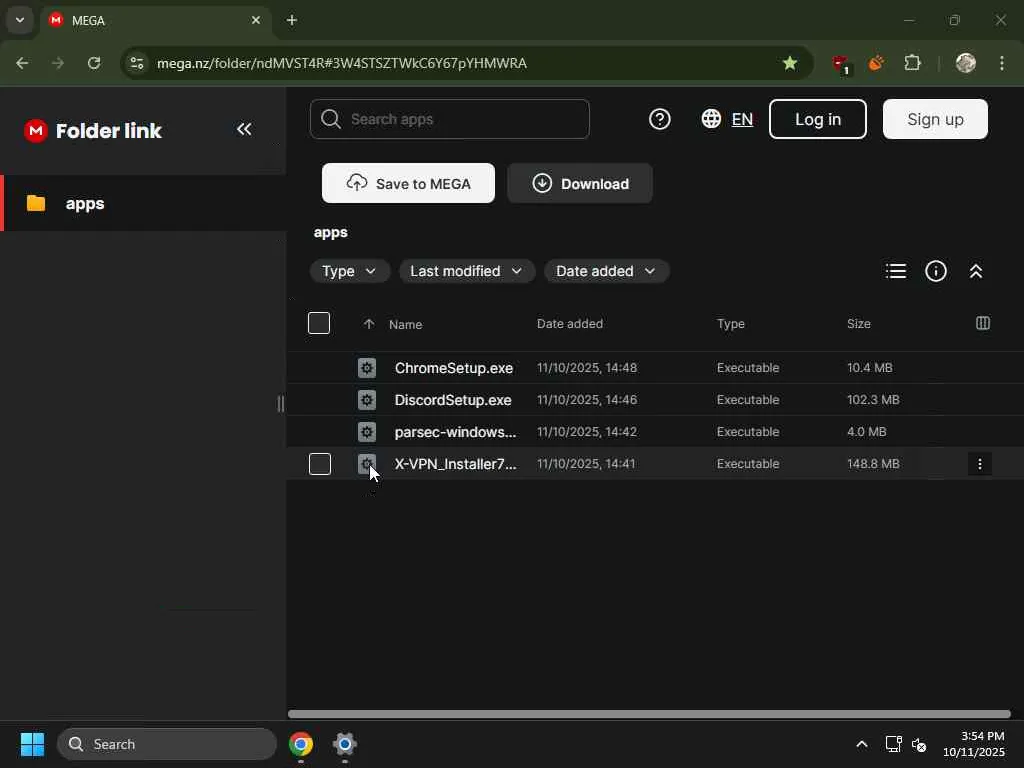The width and height of the screenshot is (1024, 768).
Task: Open Settings gear app in taskbar
Action: click(345, 744)
